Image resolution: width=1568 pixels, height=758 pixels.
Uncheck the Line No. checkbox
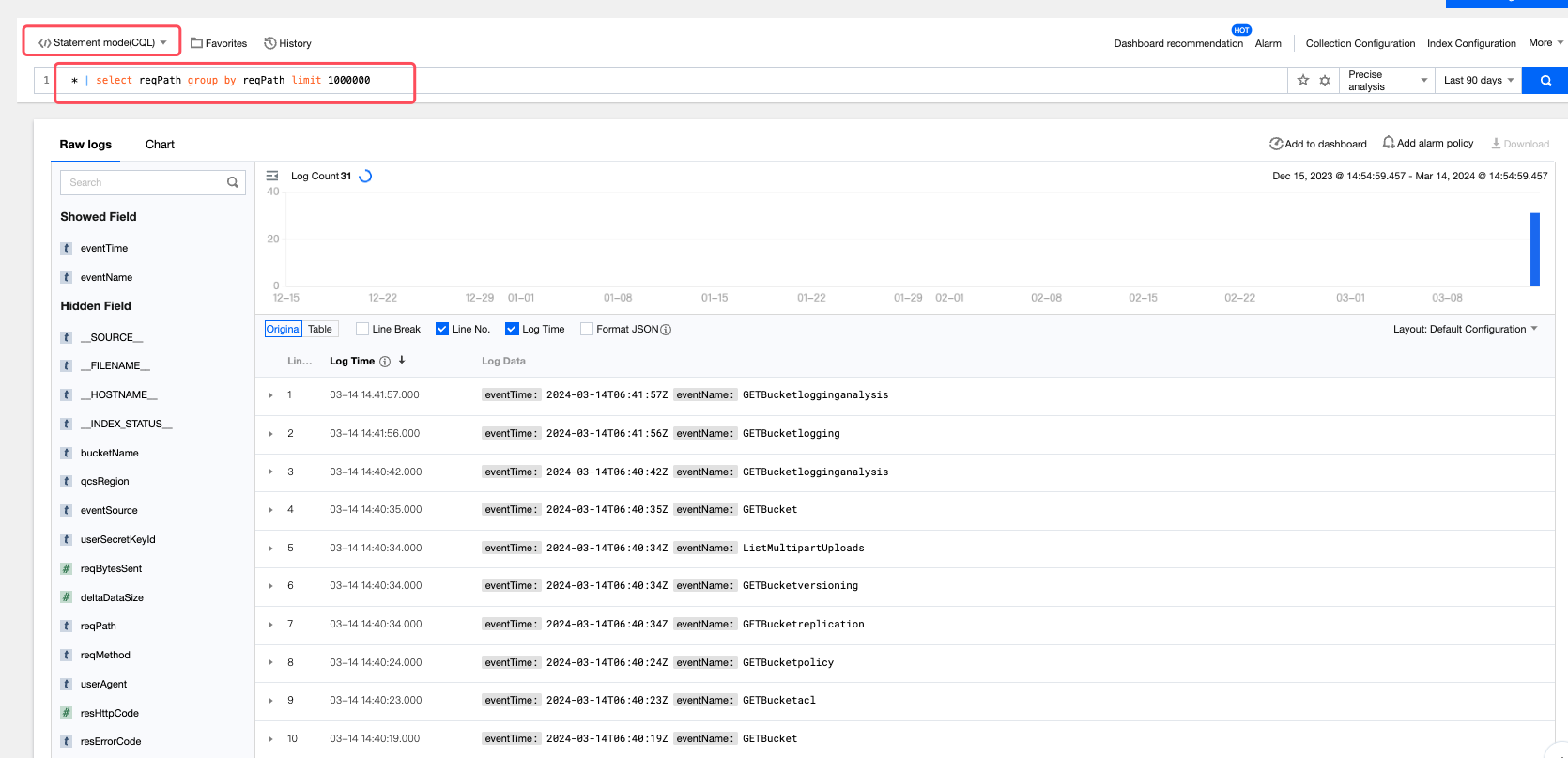[442, 329]
